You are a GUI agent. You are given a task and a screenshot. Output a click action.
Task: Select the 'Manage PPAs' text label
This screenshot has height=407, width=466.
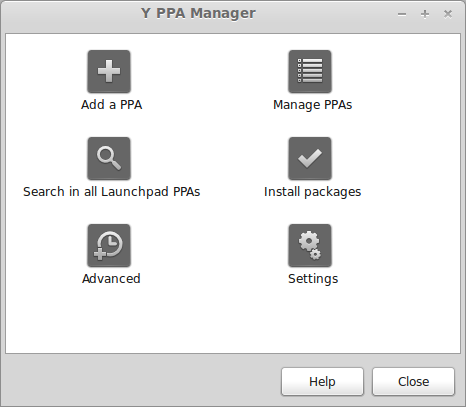tap(312, 105)
